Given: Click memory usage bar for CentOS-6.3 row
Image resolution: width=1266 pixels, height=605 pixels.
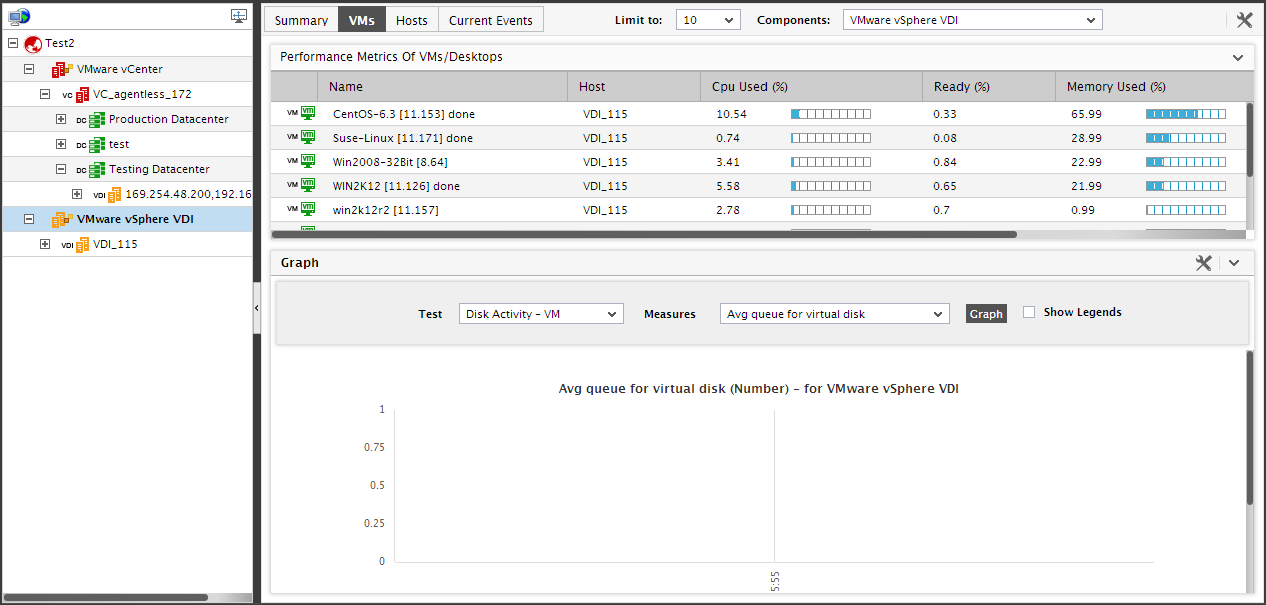Looking at the screenshot, I should click(1186, 114).
